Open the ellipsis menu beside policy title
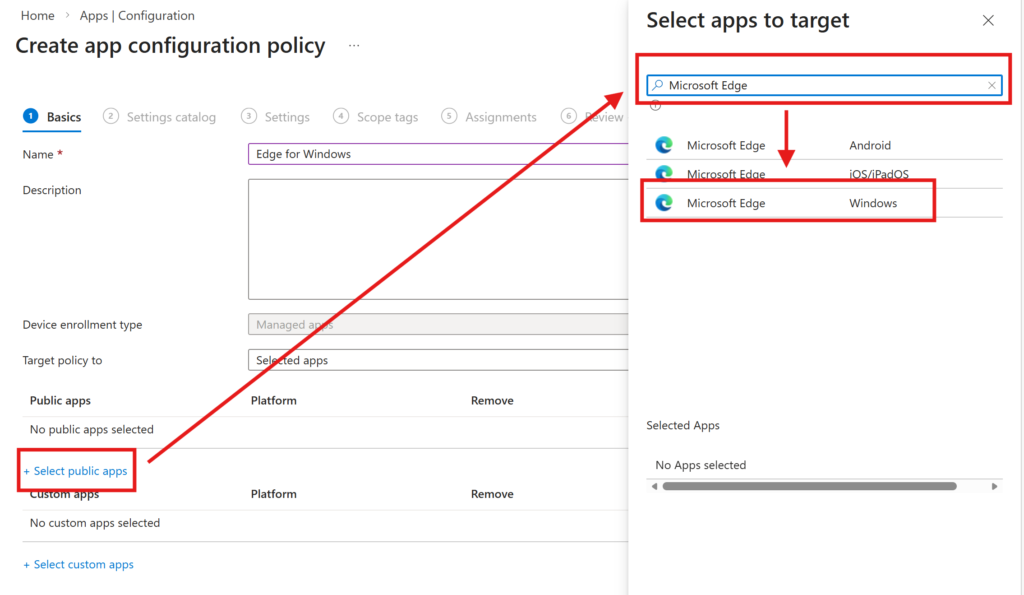 pyautogui.click(x=354, y=46)
